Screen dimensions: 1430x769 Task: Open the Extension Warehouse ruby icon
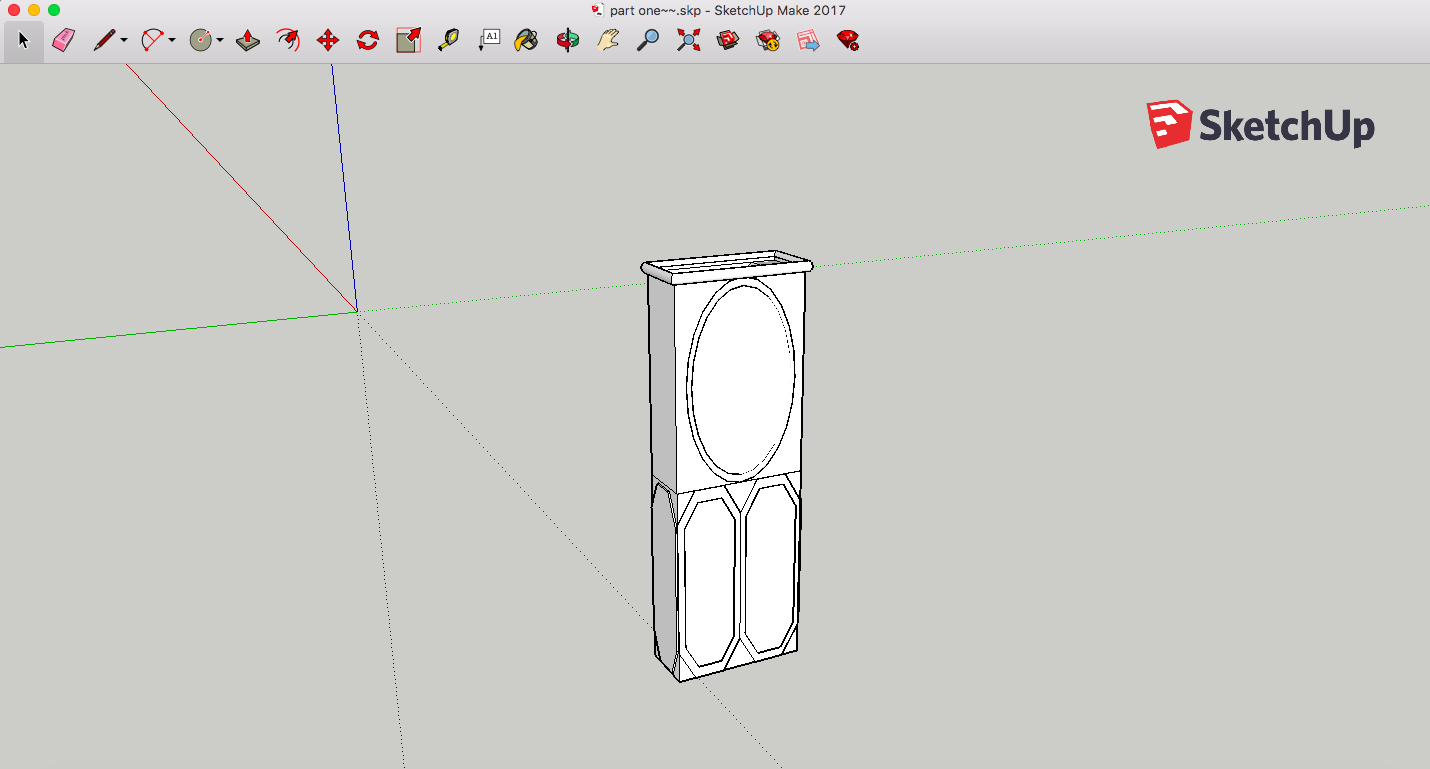848,40
